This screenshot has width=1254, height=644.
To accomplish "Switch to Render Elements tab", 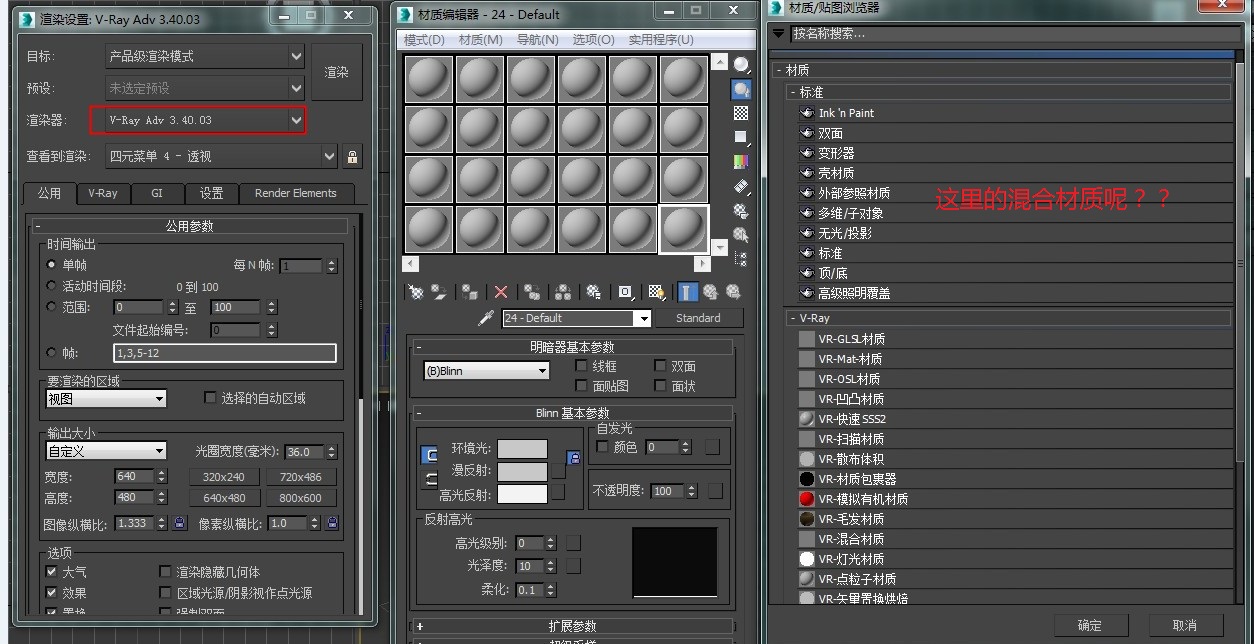I will [x=296, y=193].
